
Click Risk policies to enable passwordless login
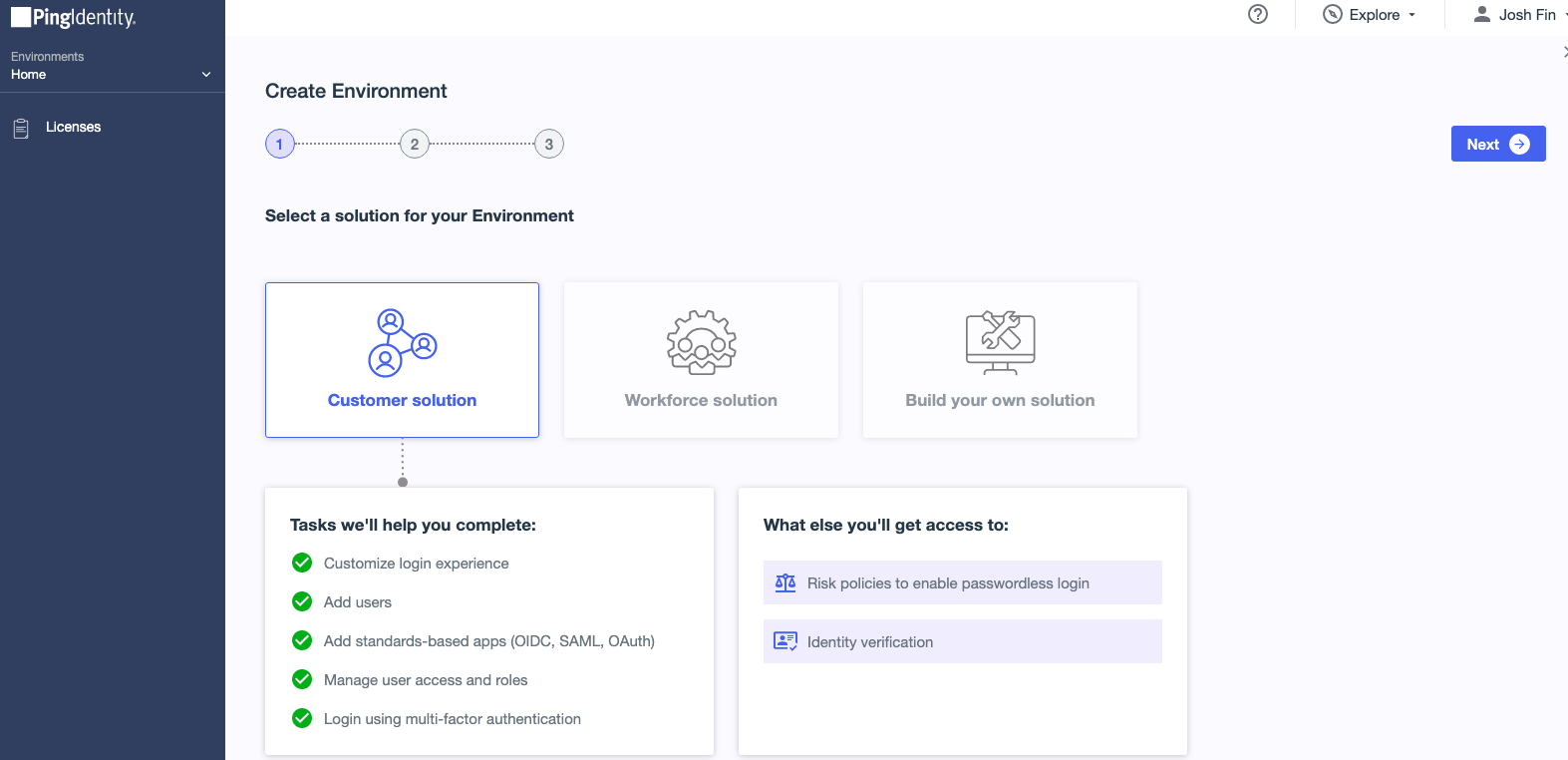[963, 582]
